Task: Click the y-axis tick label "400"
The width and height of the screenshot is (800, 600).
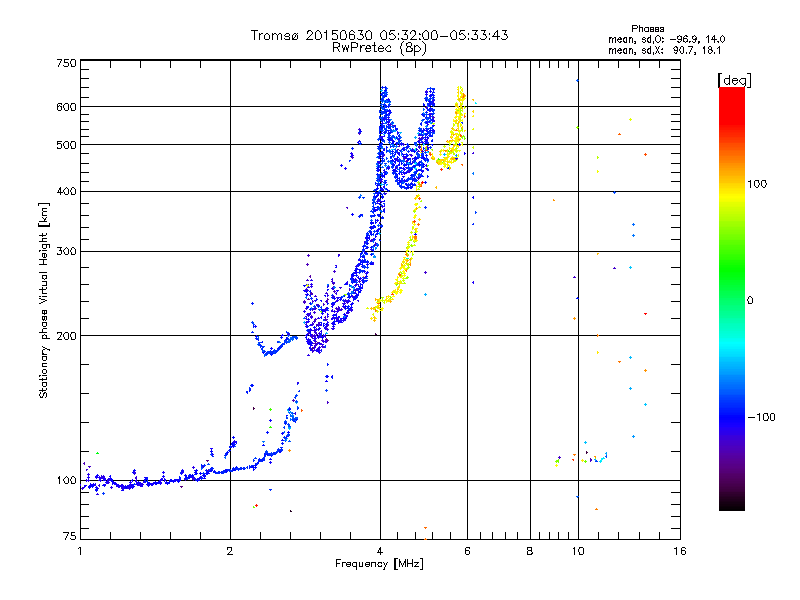Action: 66,191
